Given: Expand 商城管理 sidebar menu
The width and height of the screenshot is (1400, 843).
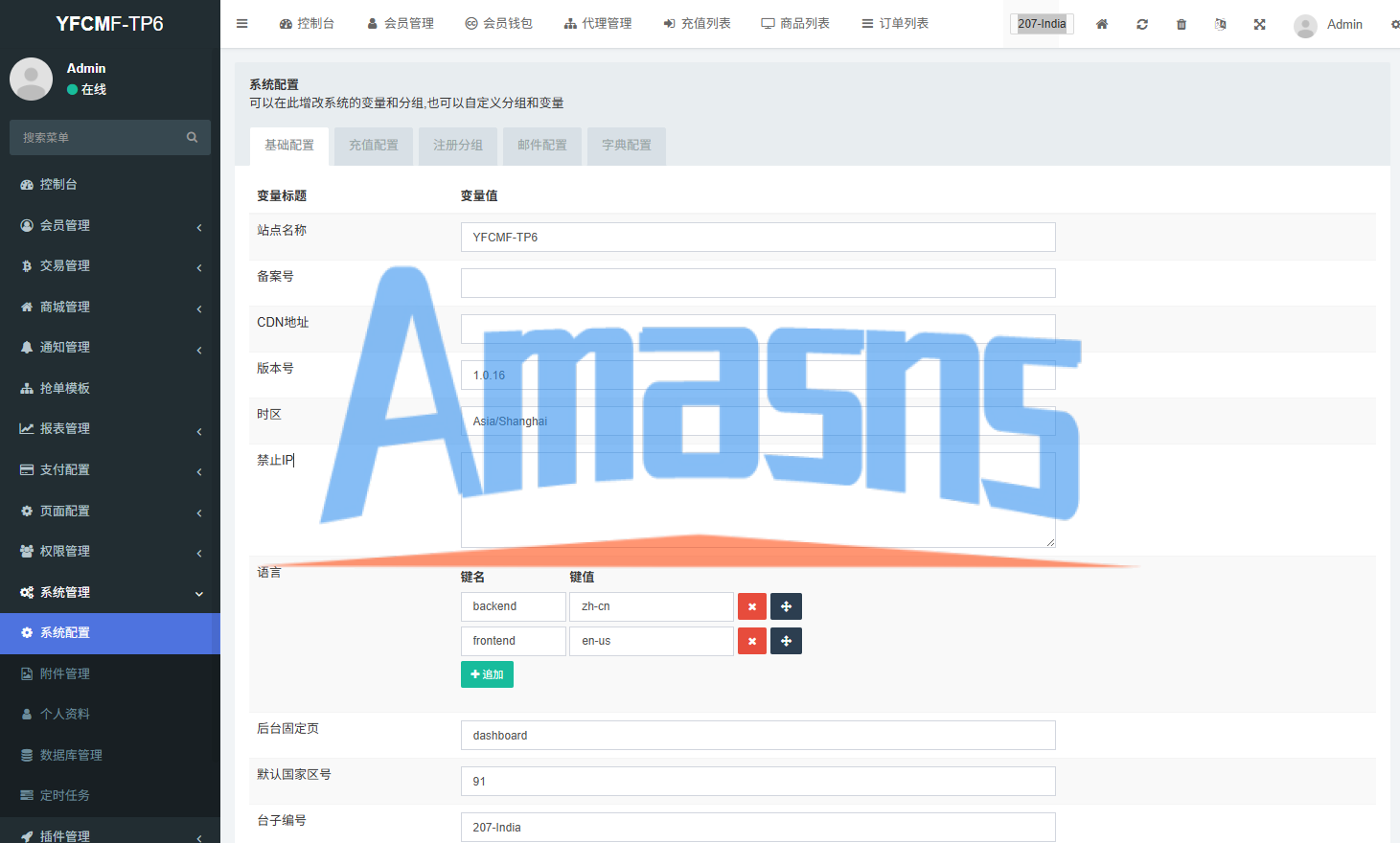Looking at the screenshot, I should pyautogui.click(x=110, y=307).
